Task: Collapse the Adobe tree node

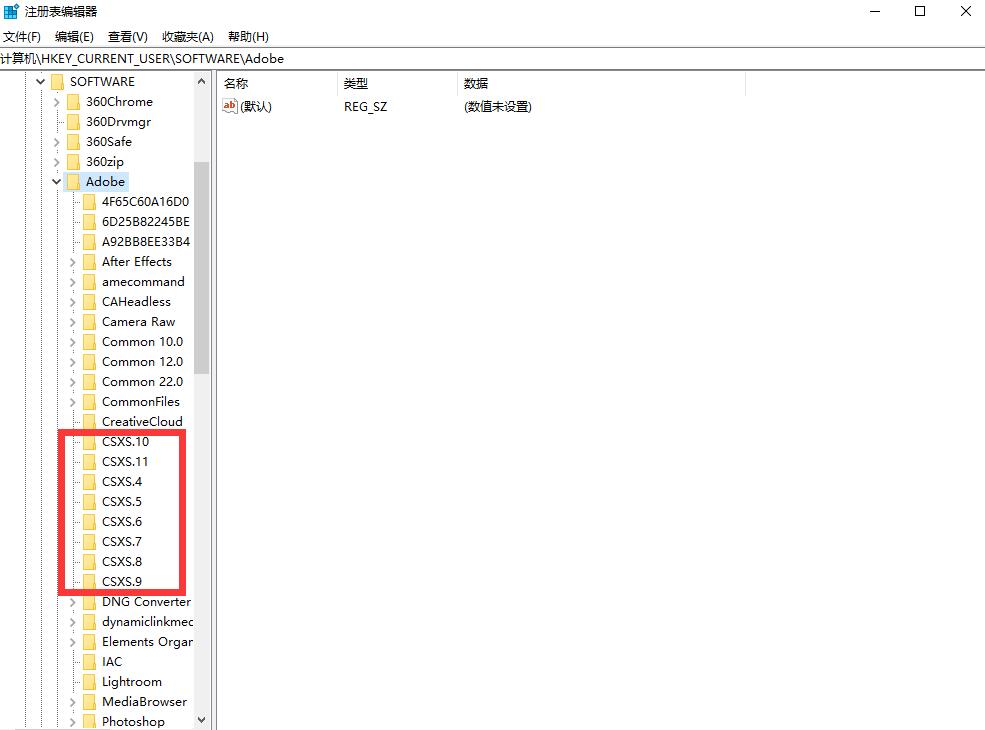Action: click(x=56, y=181)
